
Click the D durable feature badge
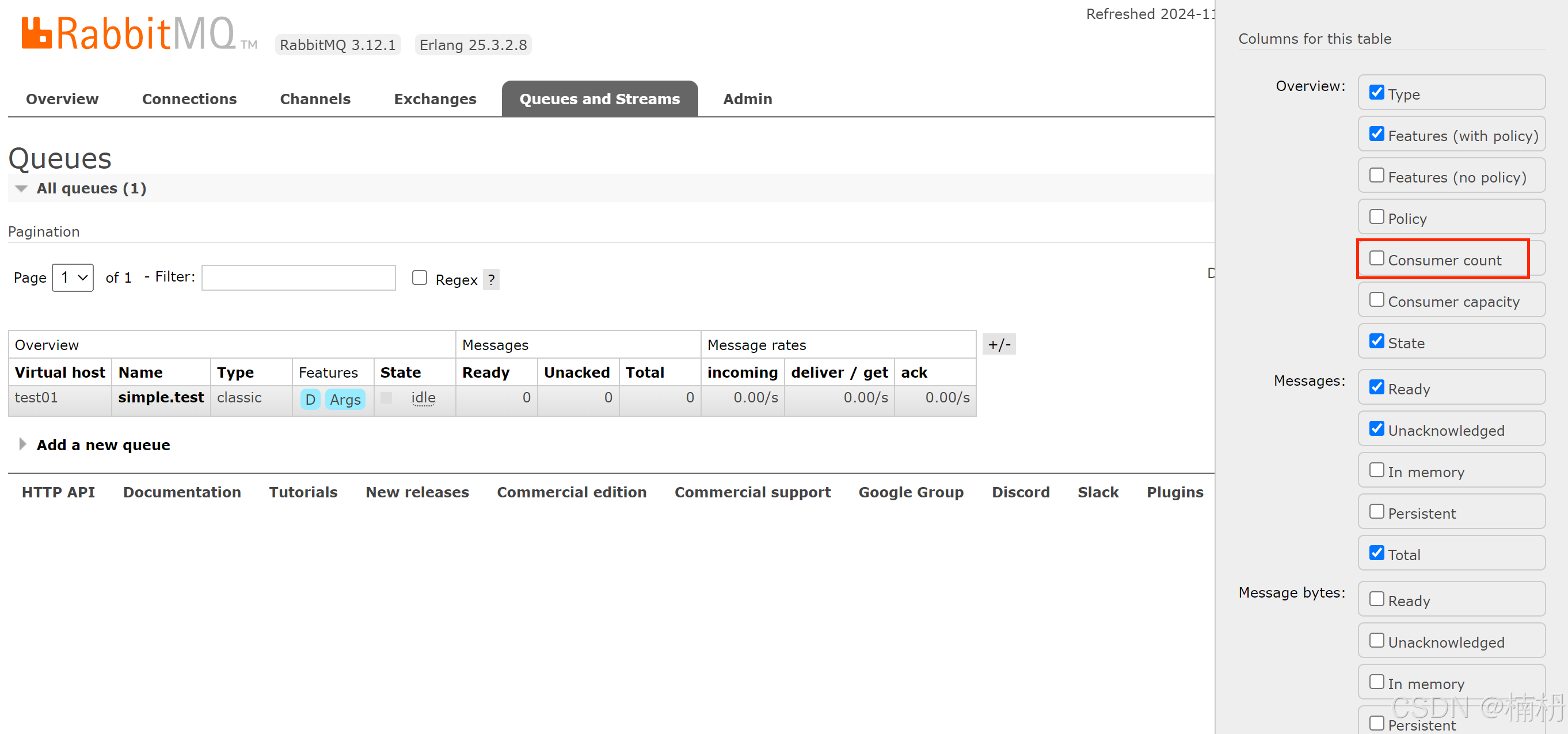click(310, 400)
